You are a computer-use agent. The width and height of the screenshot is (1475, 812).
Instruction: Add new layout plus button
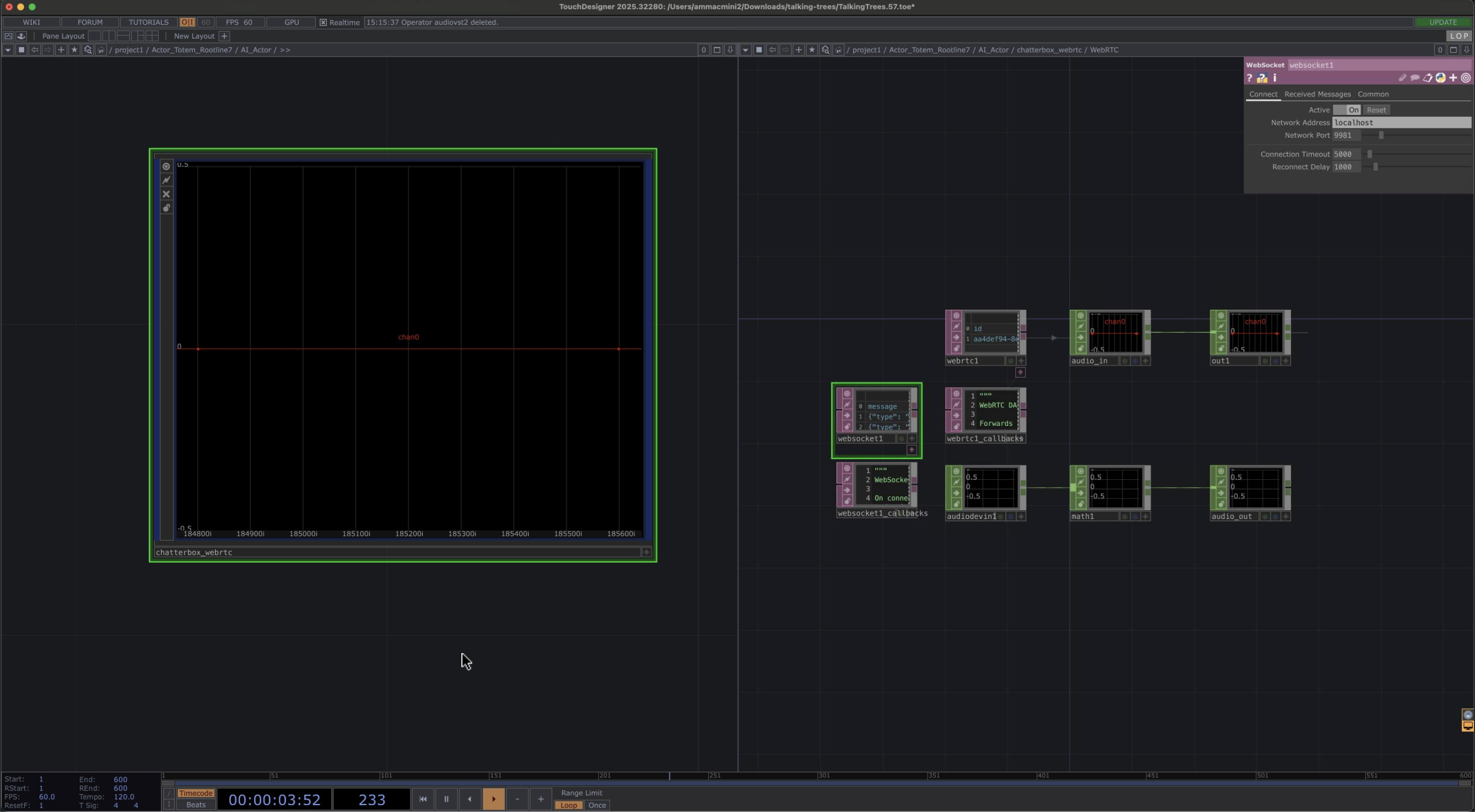pos(224,36)
